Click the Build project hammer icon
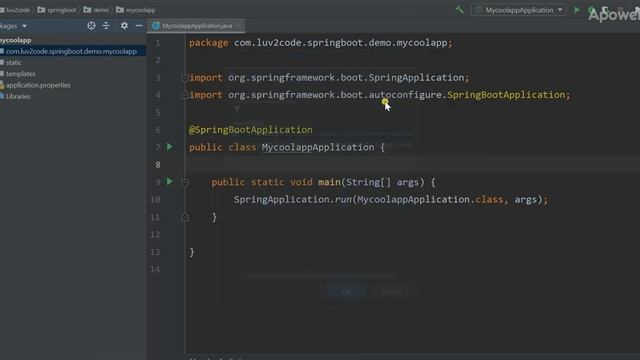The image size is (640, 360). [x=460, y=10]
